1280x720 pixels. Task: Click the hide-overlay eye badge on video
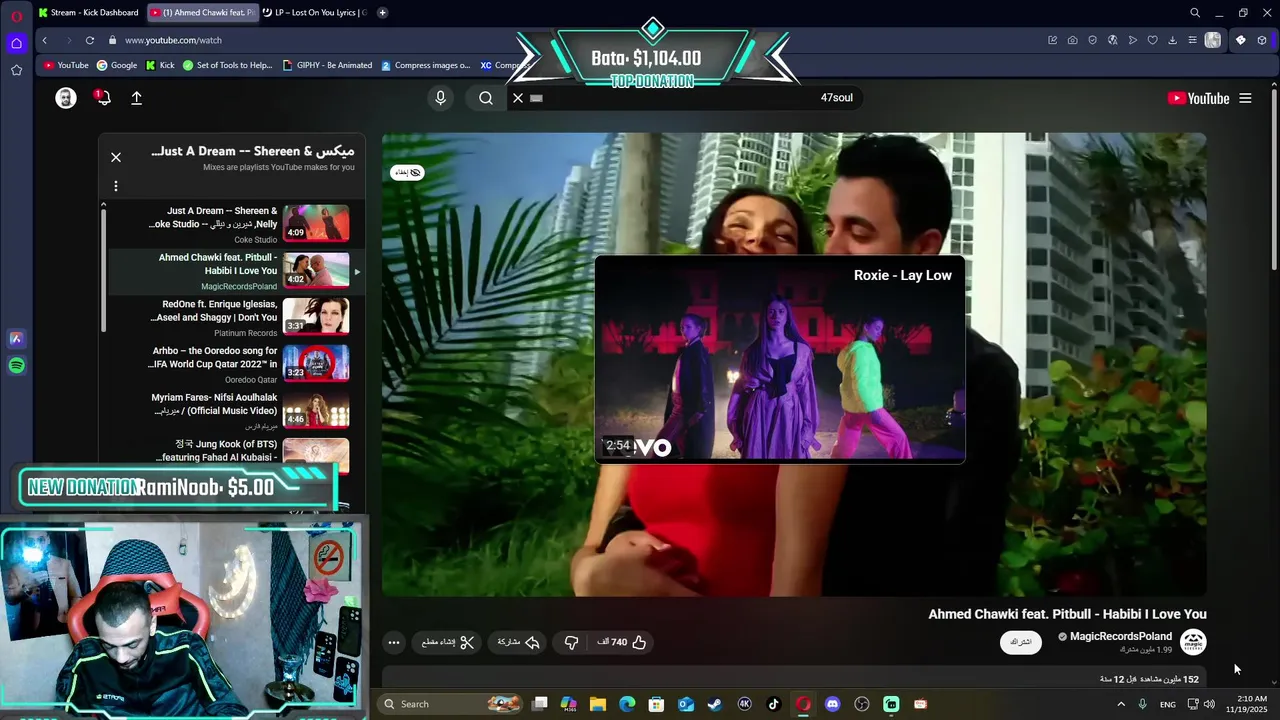(407, 172)
